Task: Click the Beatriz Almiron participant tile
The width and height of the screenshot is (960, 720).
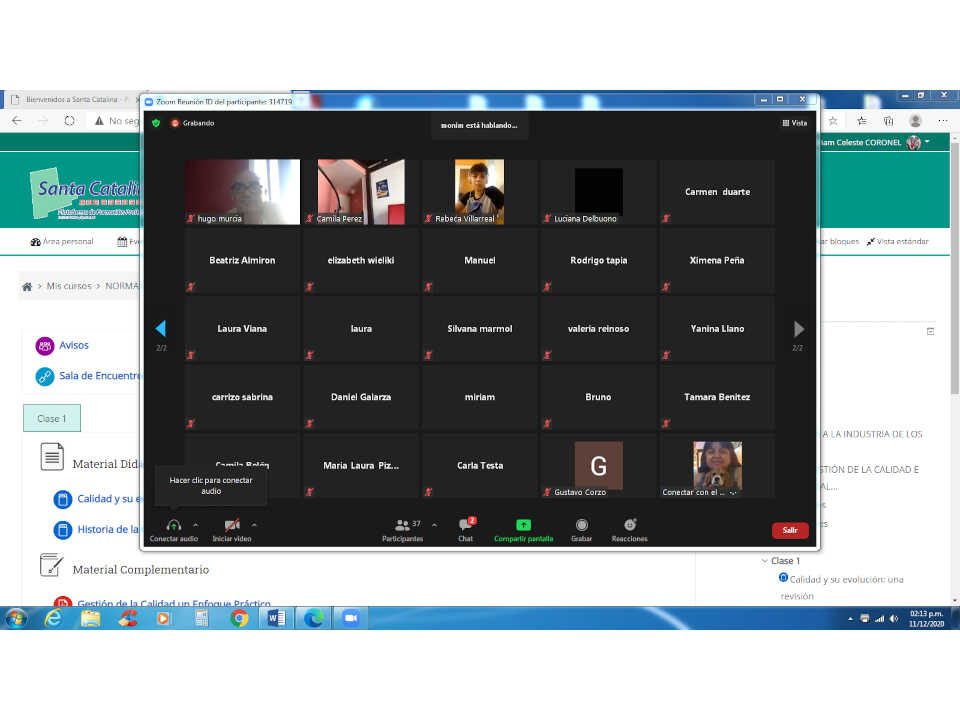Action: [242, 260]
